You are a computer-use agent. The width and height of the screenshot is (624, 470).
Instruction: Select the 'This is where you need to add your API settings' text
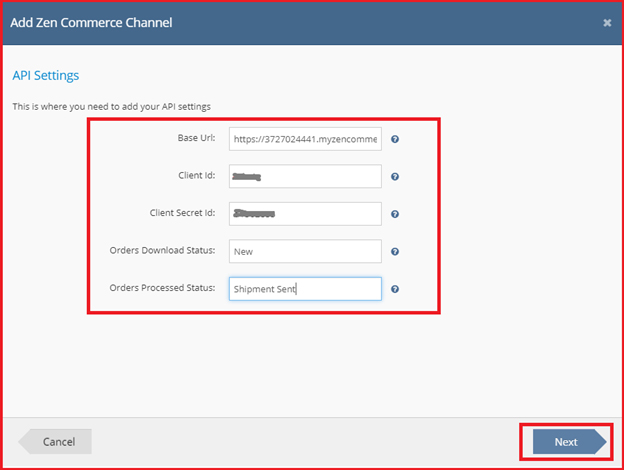coord(111,107)
